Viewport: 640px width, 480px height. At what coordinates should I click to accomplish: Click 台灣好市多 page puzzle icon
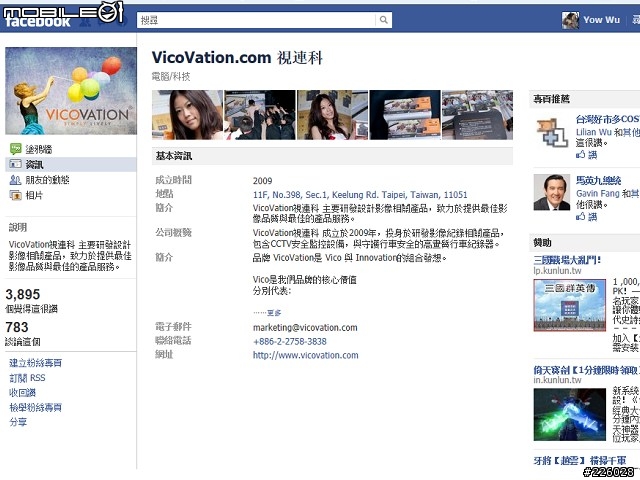tap(552, 133)
